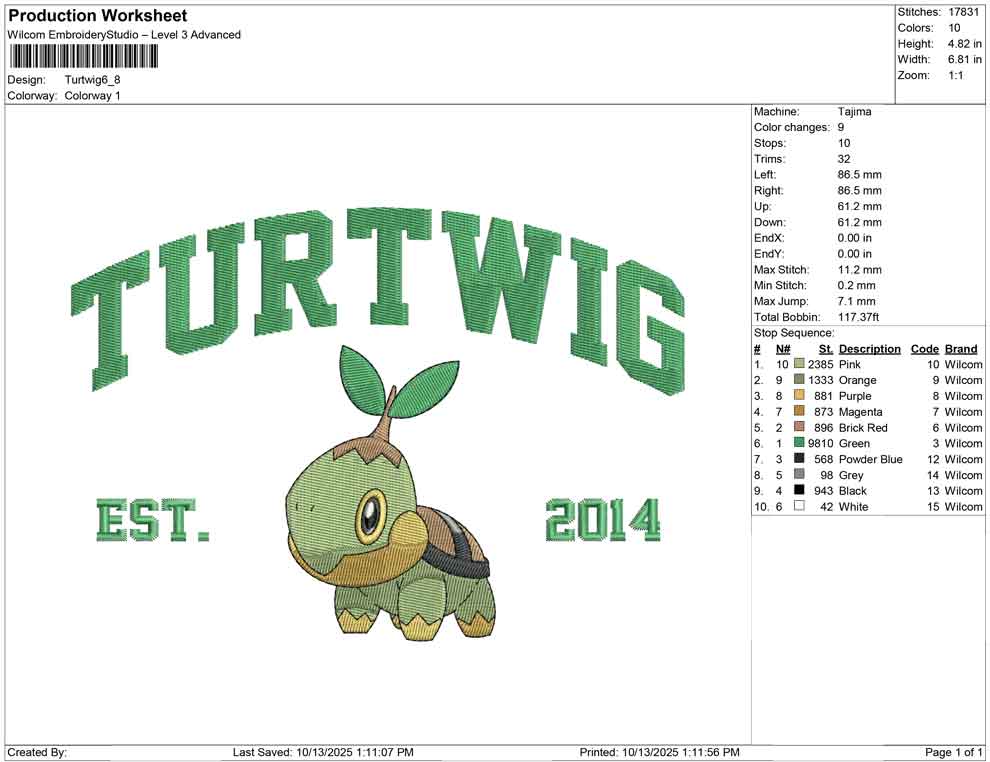This screenshot has height=762, width=990.
Task: Click the Zoom value 1:1
Action: pyautogui.click(x=956, y=75)
